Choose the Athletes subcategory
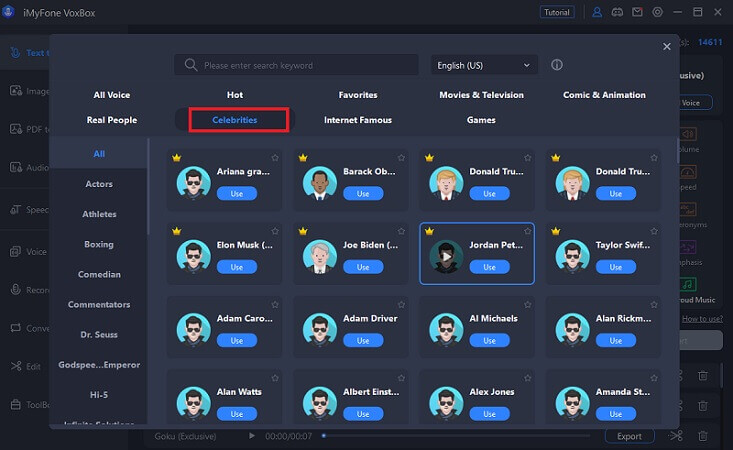This screenshot has height=450, width=733. (99, 214)
